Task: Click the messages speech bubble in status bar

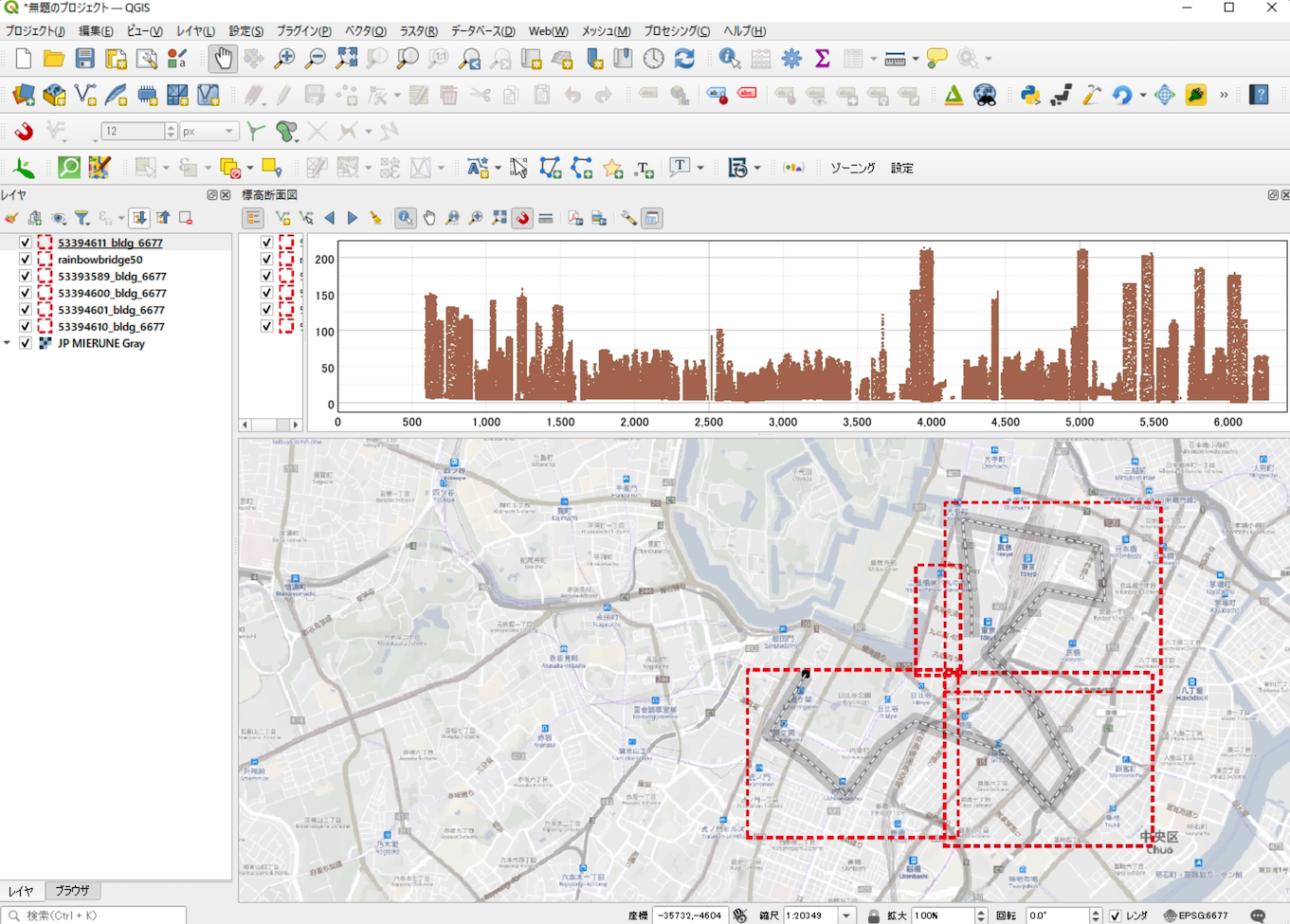Action: [x=1258, y=915]
